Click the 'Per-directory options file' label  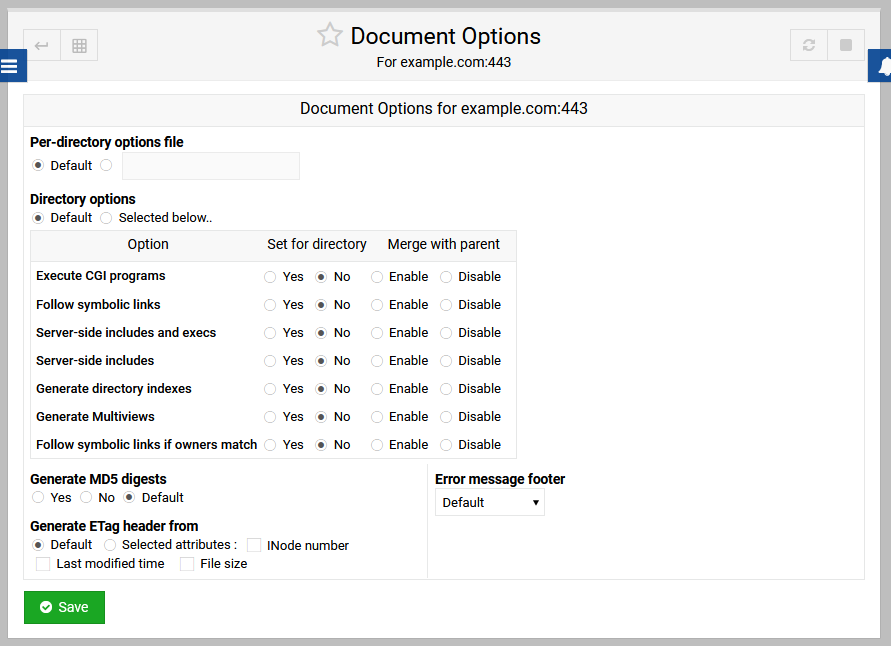pos(107,142)
